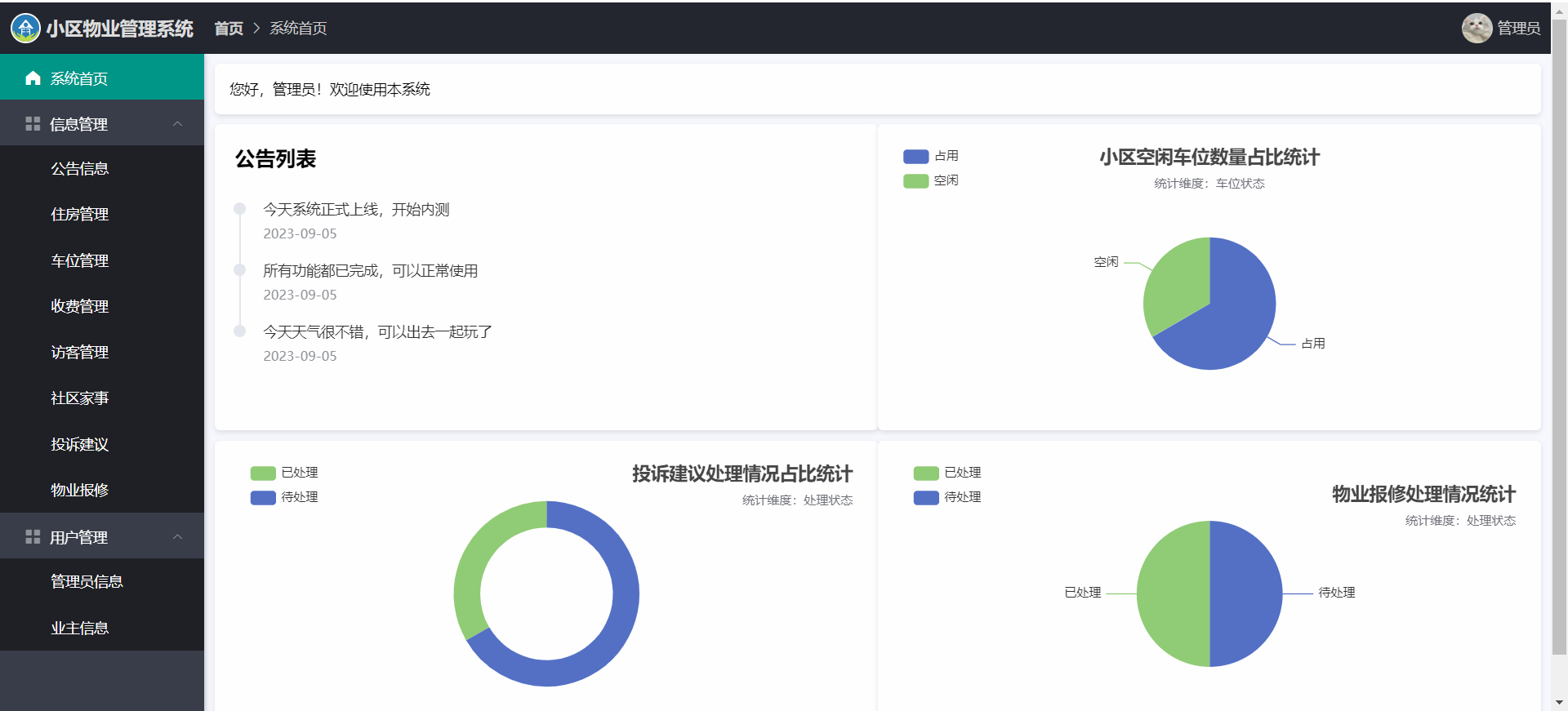Open 业主信息 menu item
Image resolution: width=1568 pixels, height=711 pixels.
[102, 629]
